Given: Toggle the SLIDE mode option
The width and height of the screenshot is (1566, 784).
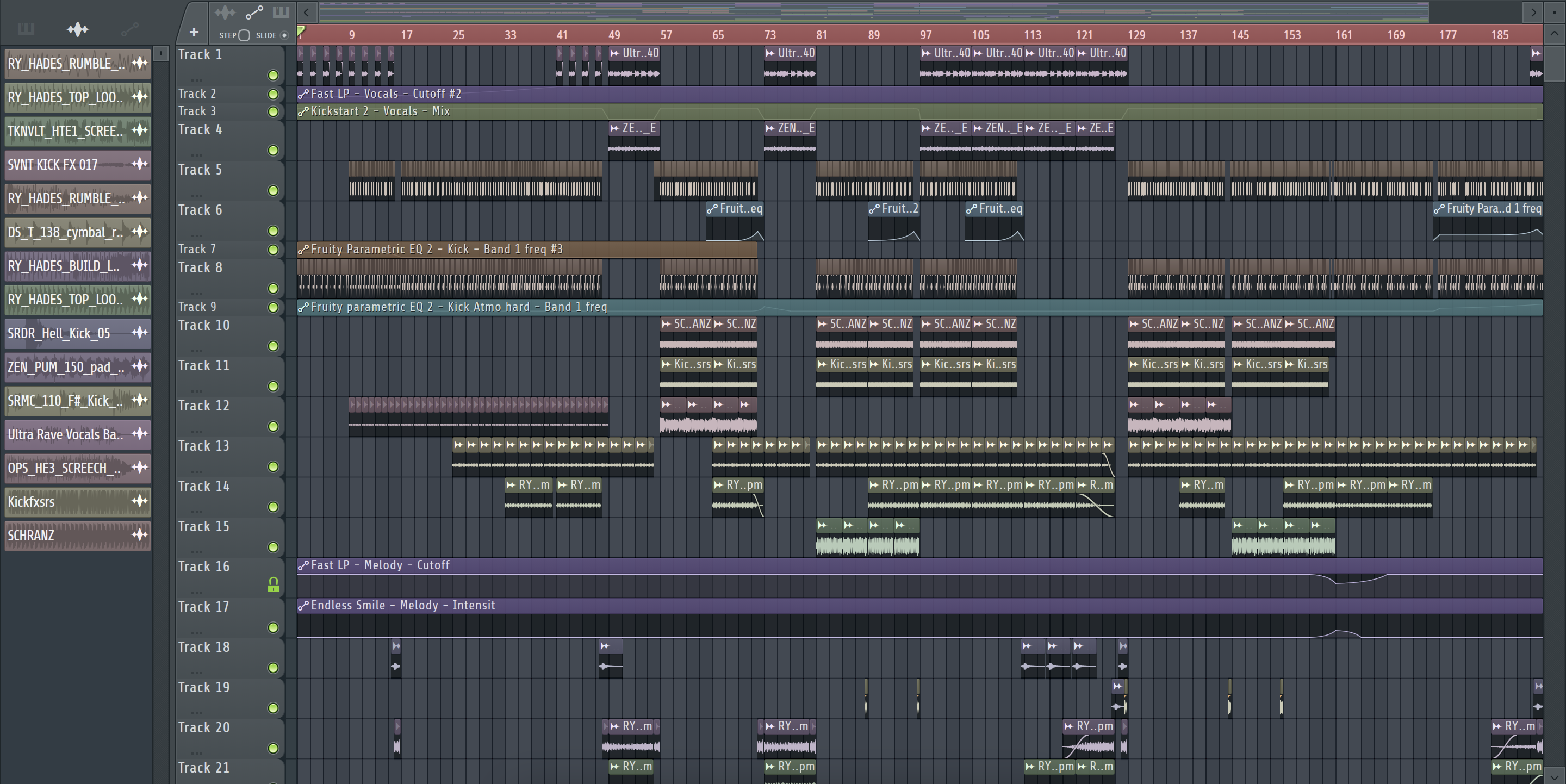Looking at the screenshot, I should 284,35.
